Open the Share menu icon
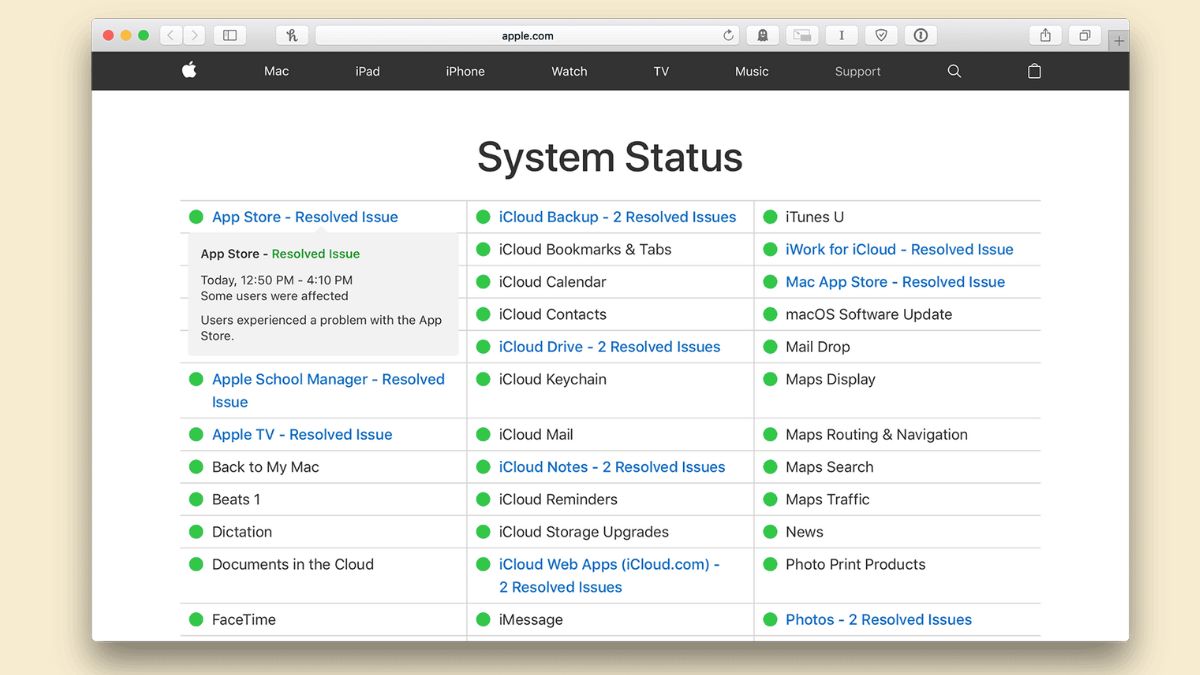Image resolution: width=1200 pixels, height=675 pixels. tap(1045, 35)
